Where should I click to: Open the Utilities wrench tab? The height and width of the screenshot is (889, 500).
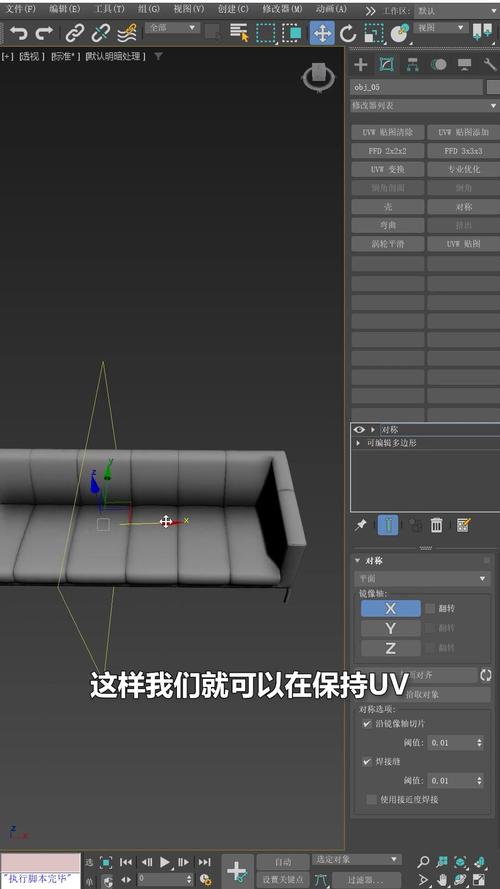(x=490, y=65)
